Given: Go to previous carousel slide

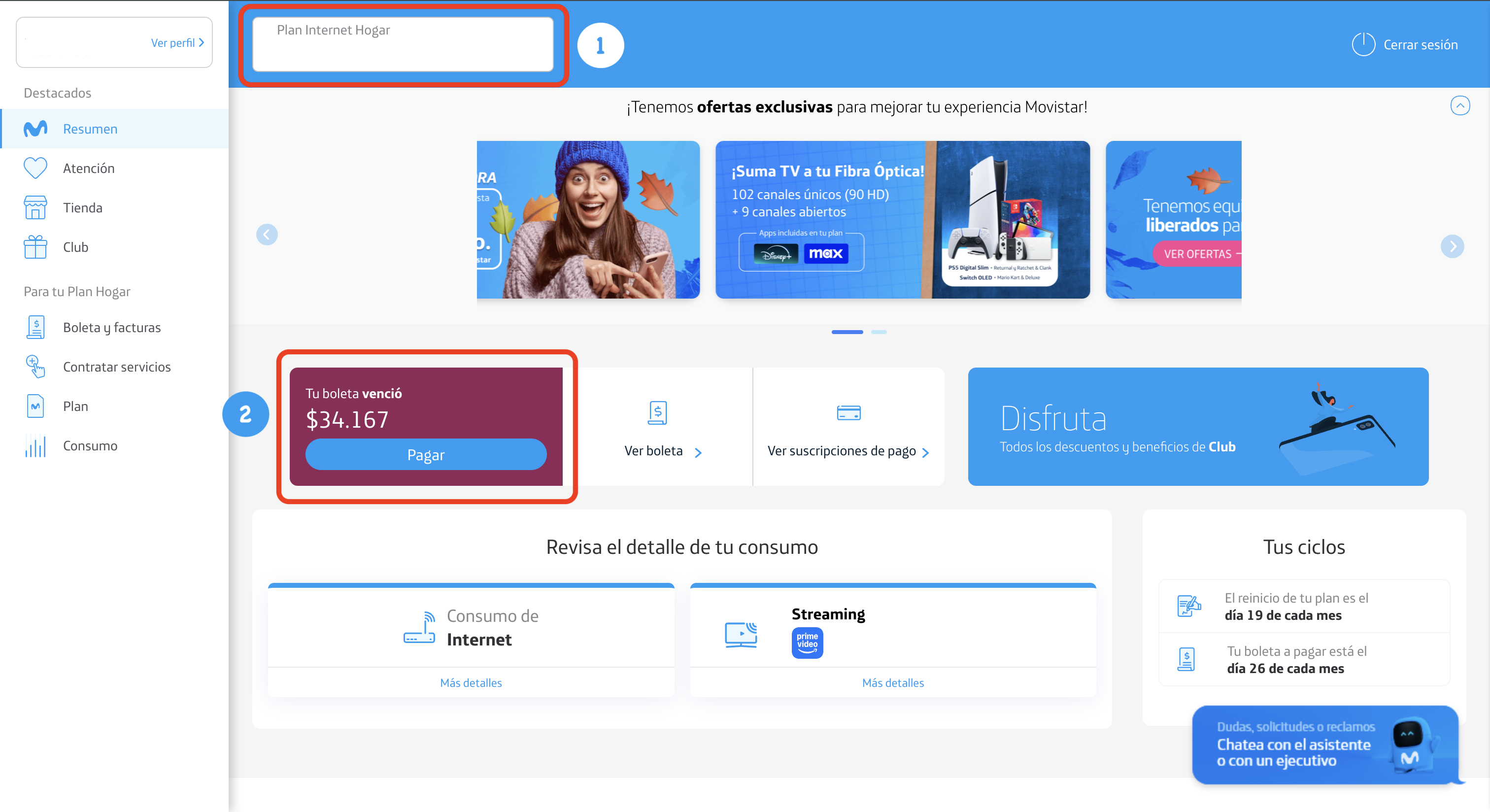Looking at the screenshot, I should click(x=267, y=234).
